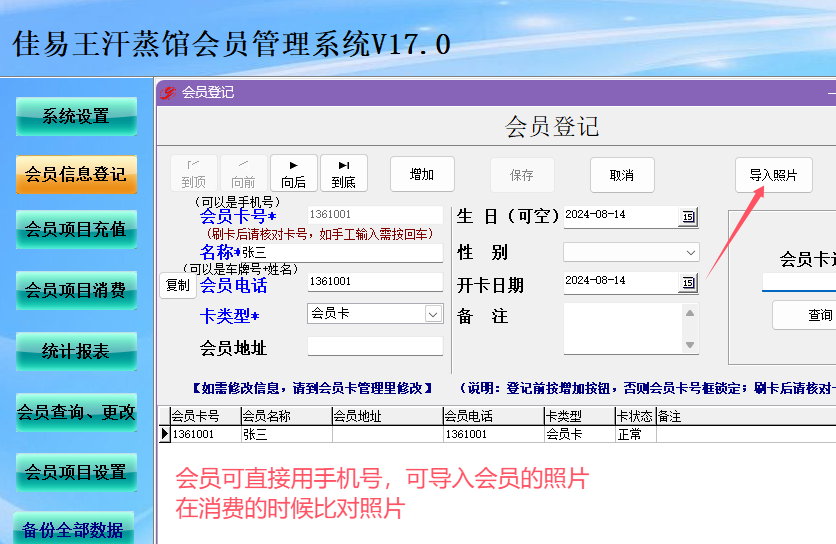Click the 卡状态 column header
This screenshot has width=836, height=544.
[636, 416]
